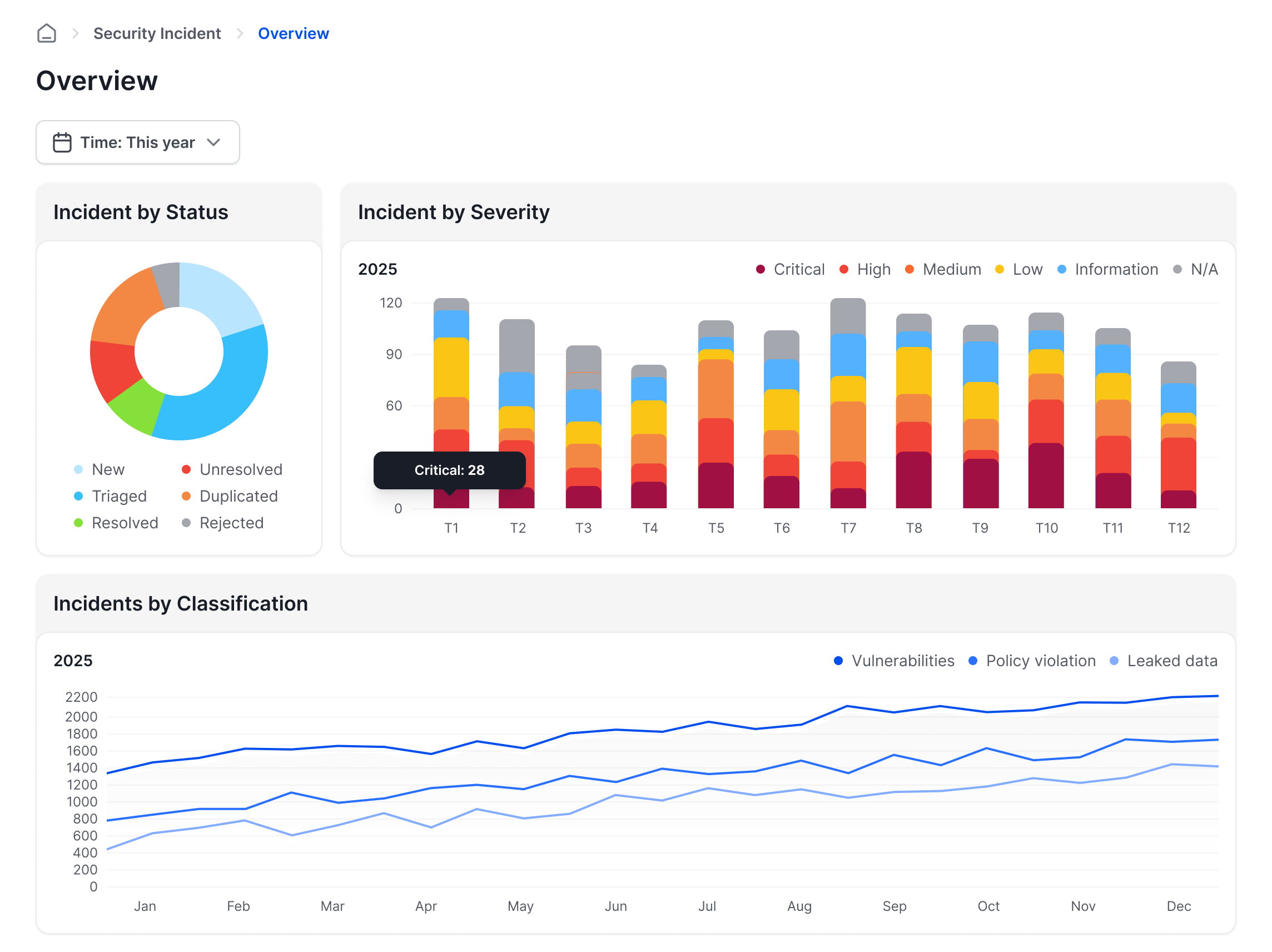
Task: Hide the Policy violation line series
Action: click(x=1040, y=661)
